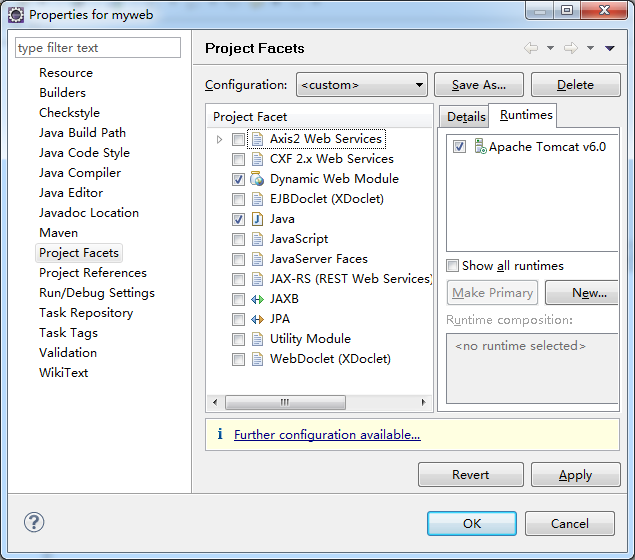Screen dimensions: 635x560
Task: Click the JPA arrows icon
Action: coord(257,319)
